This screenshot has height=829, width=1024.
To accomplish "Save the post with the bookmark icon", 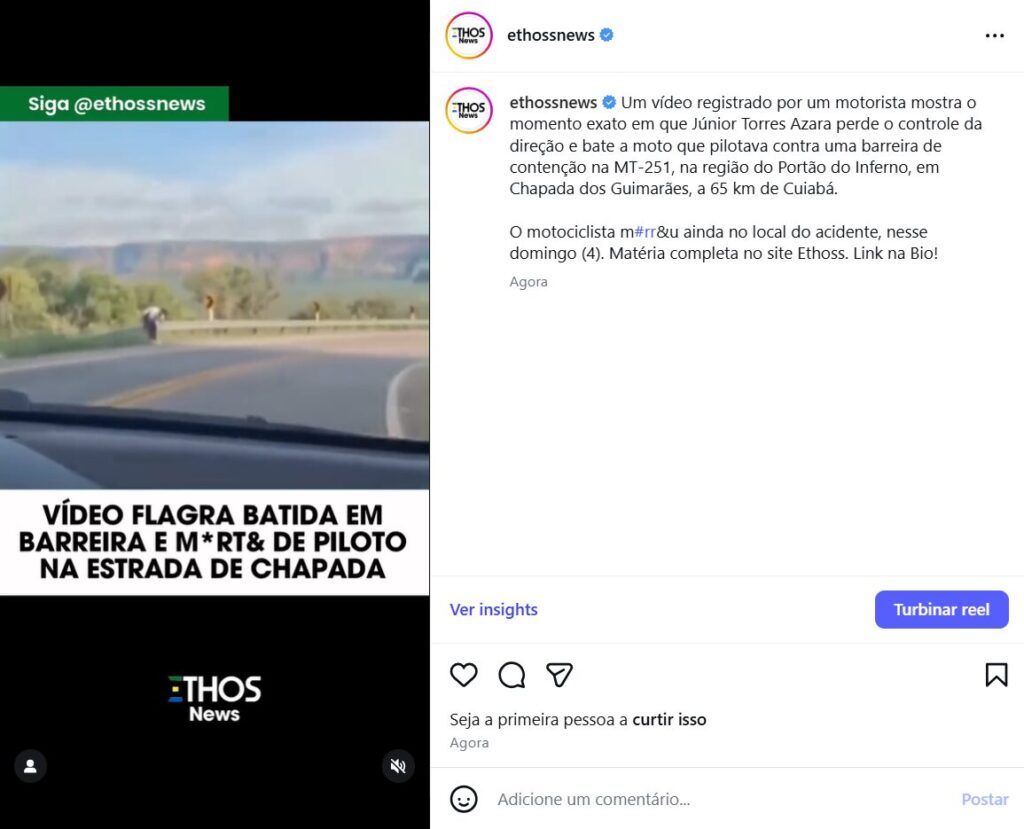I will (996, 675).
